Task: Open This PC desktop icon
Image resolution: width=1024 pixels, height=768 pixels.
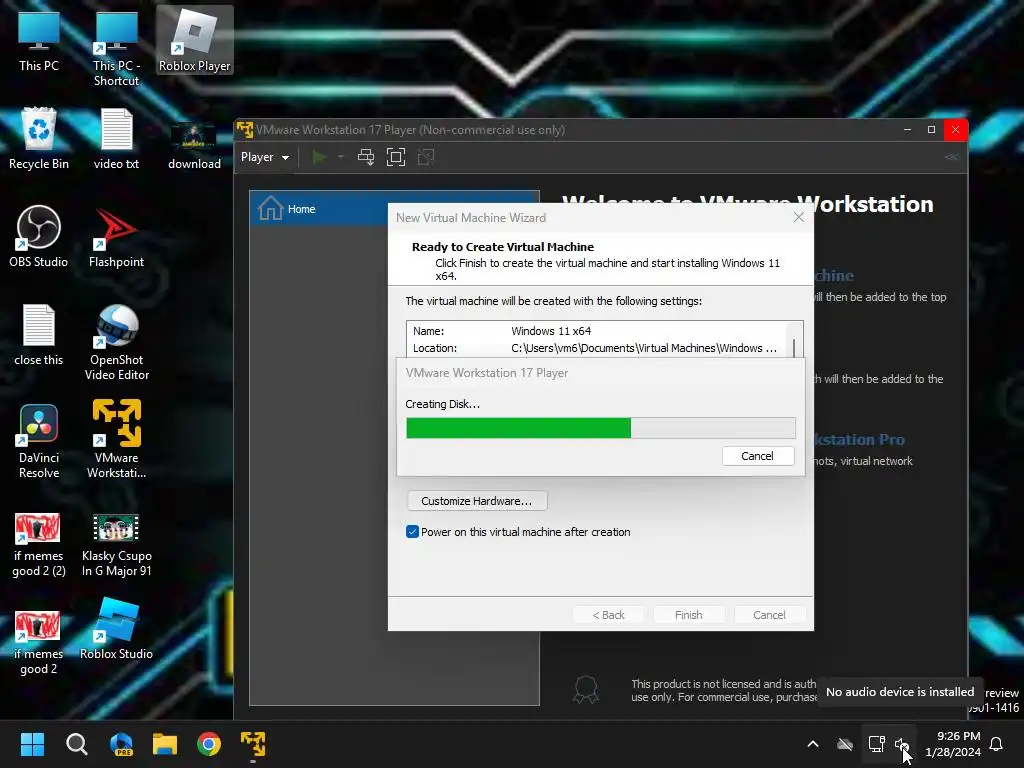Action: coord(39,42)
